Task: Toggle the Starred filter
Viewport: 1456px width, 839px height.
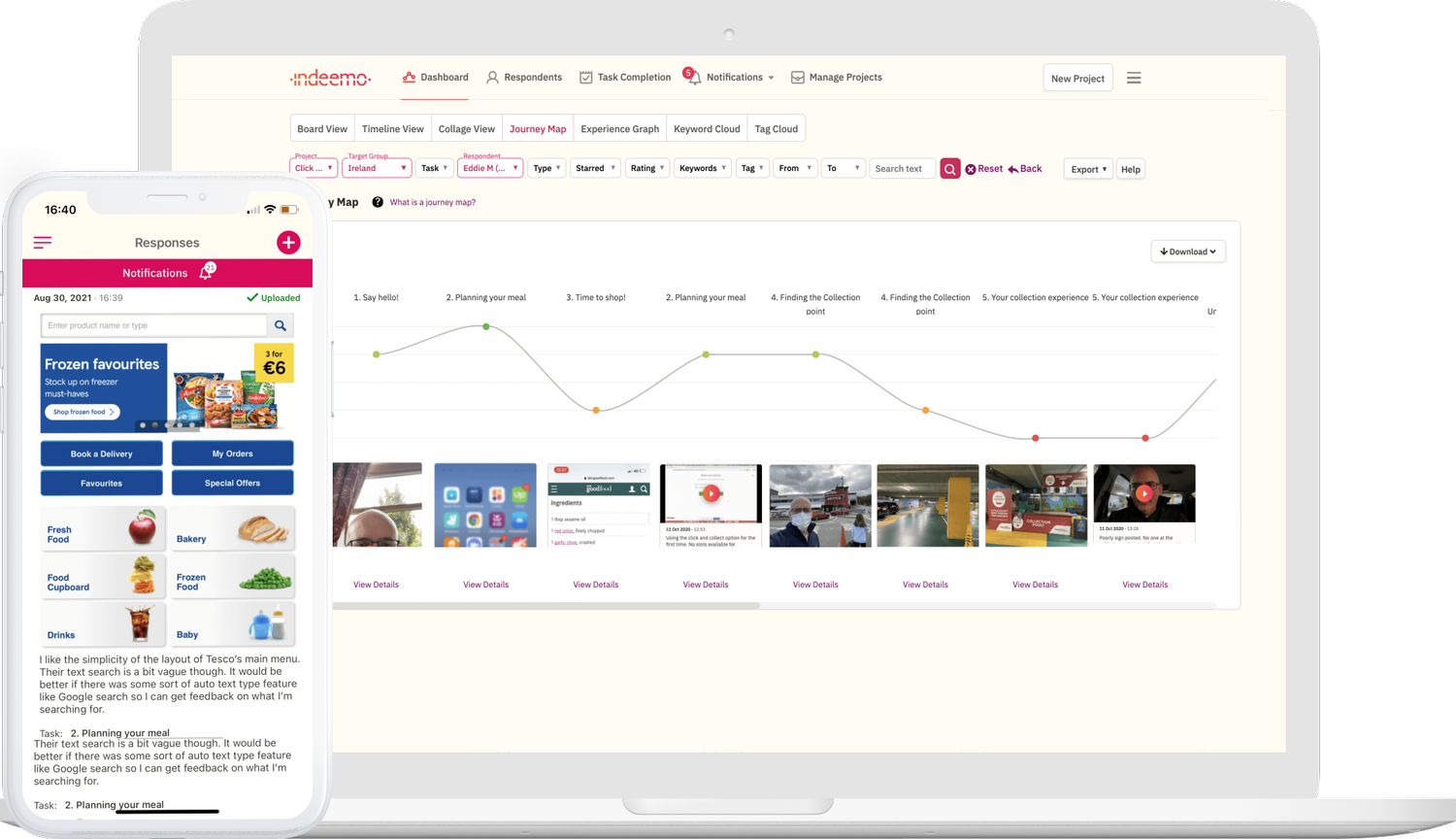Action: (x=594, y=167)
